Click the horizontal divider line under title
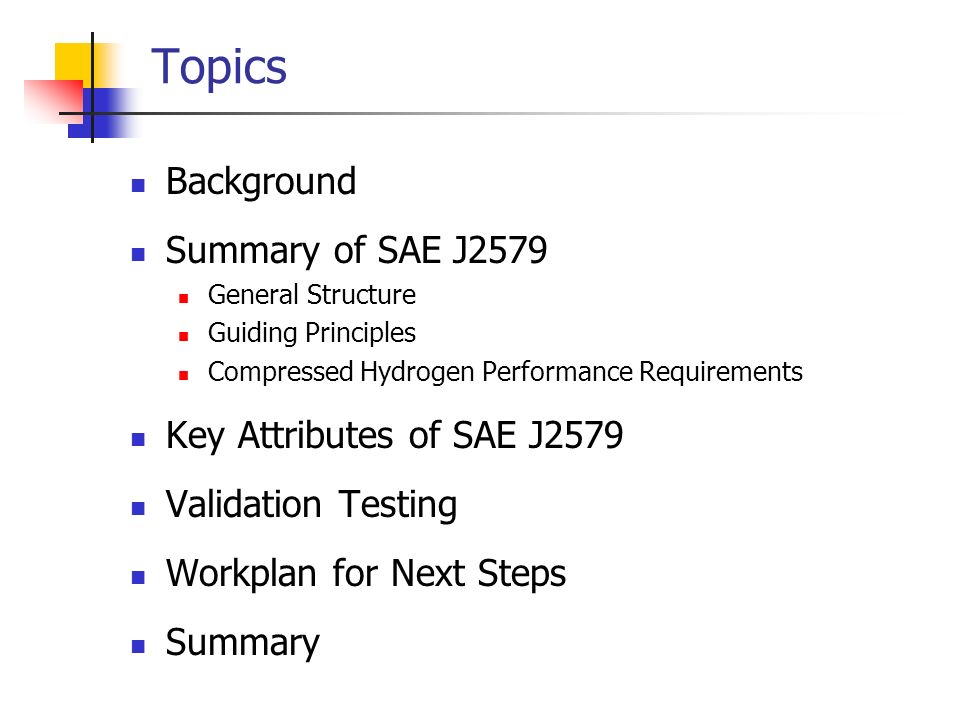 tap(465, 113)
